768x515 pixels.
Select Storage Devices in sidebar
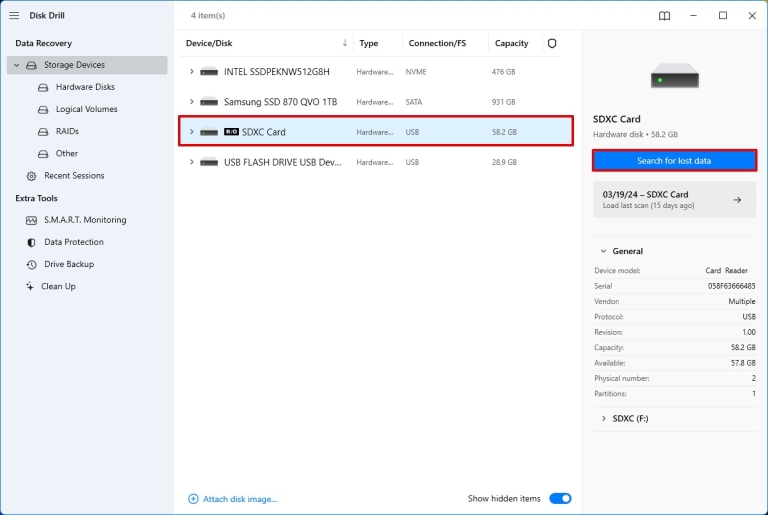point(87,65)
